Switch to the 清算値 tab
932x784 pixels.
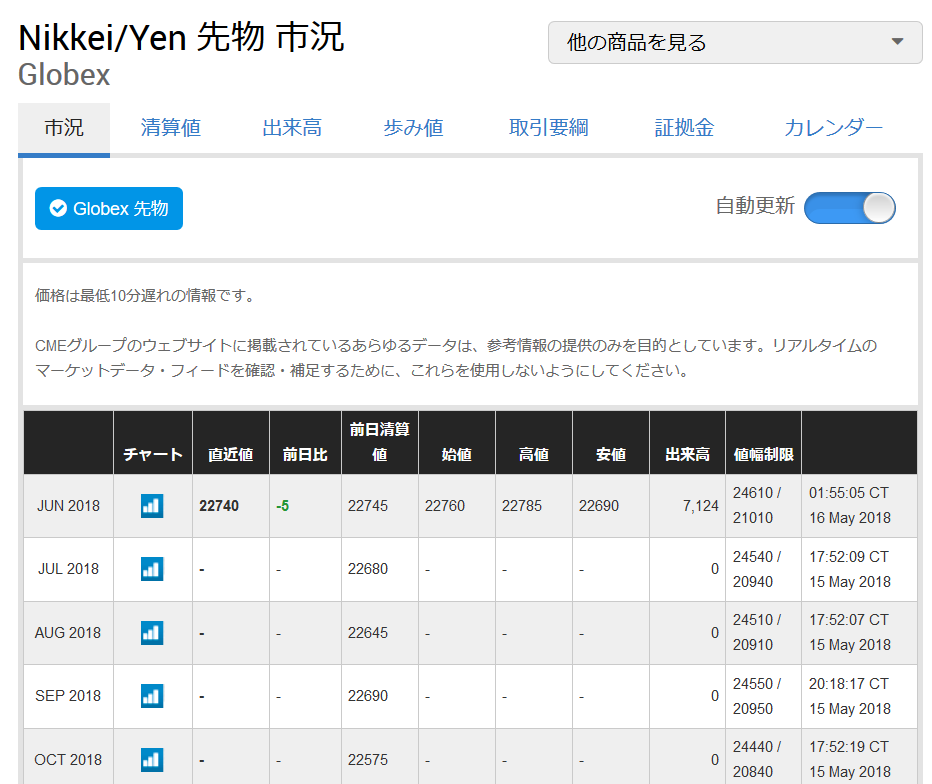click(x=171, y=128)
